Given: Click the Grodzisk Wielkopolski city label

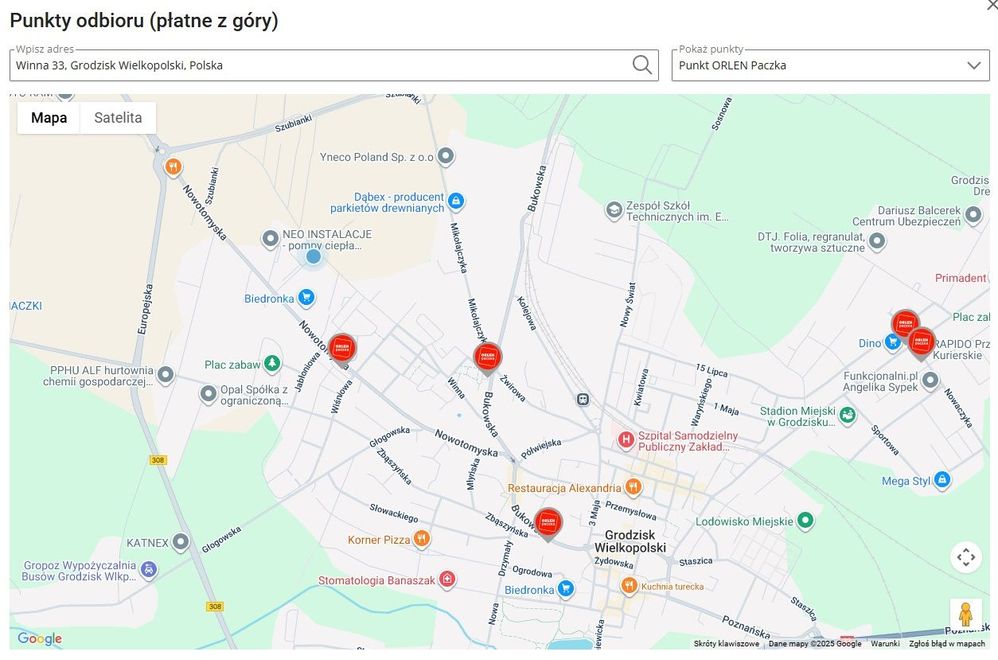Looking at the screenshot, I should (x=630, y=541).
